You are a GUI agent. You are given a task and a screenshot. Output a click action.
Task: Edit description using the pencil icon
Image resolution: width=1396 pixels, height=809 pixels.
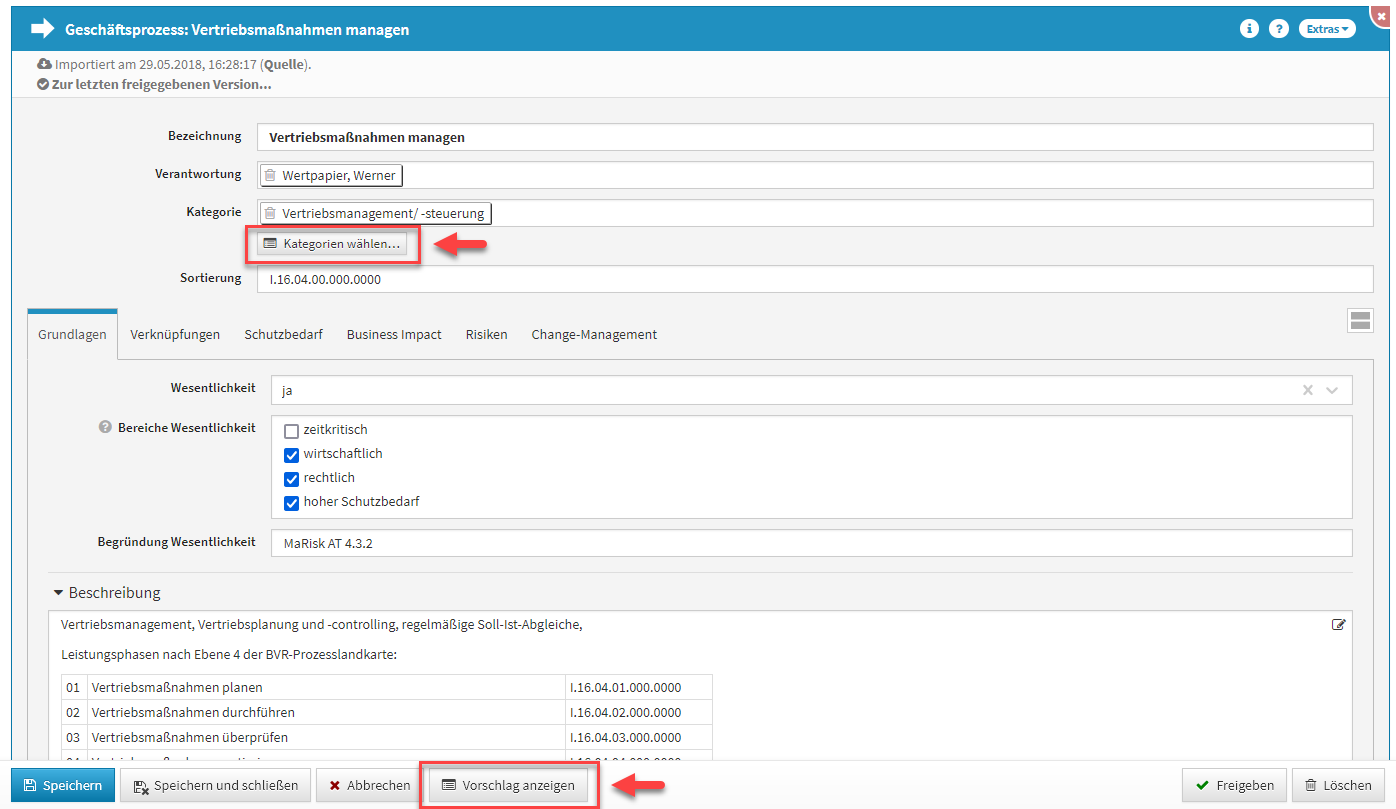(1338, 625)
